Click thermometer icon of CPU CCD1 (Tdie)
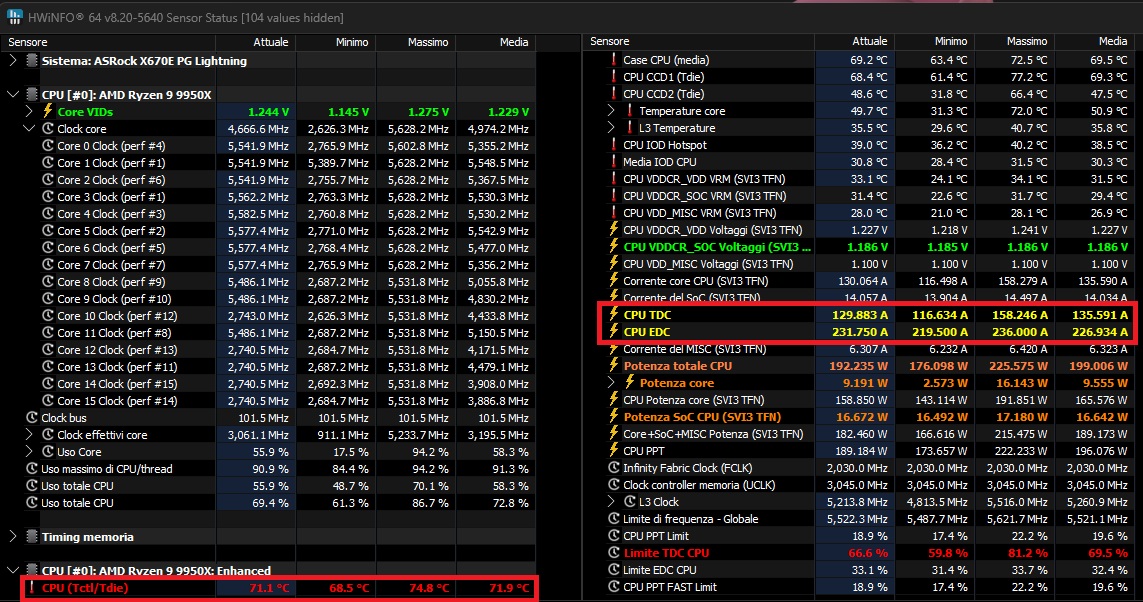 (x=614, y=77)
